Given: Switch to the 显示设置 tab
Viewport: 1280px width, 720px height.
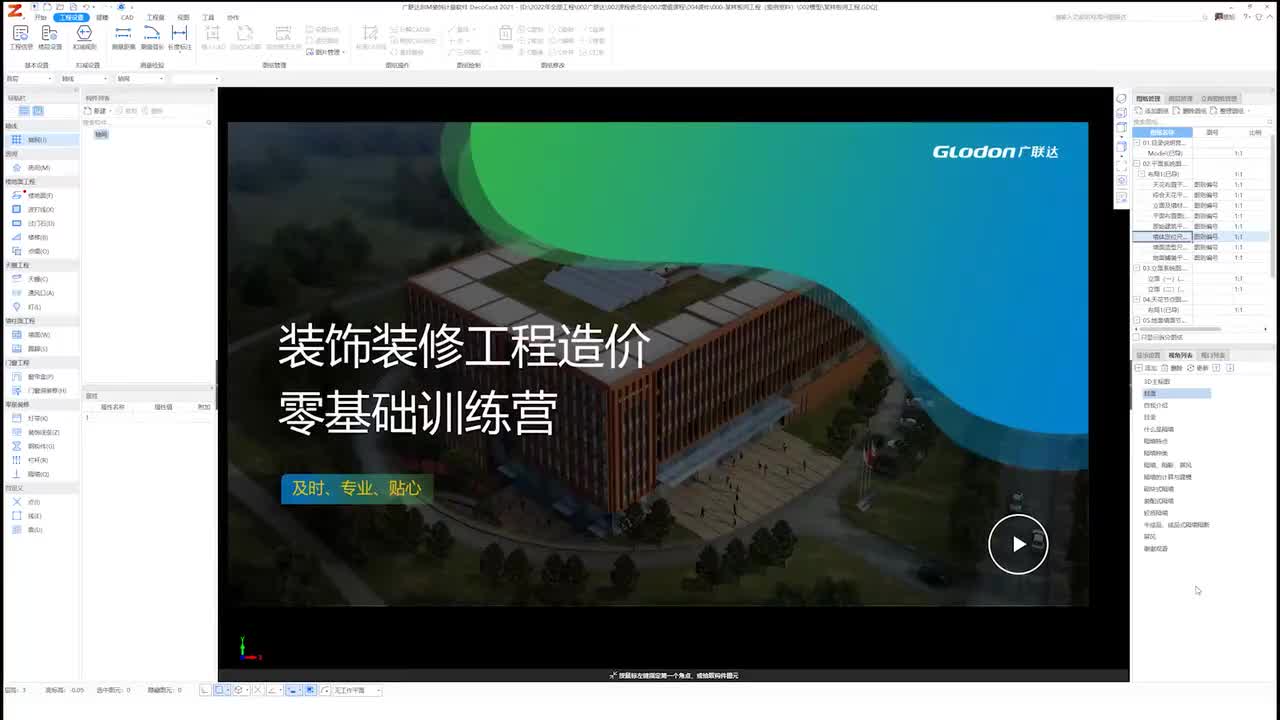Looking at the screenshot, I should (x=1147, y=355).
